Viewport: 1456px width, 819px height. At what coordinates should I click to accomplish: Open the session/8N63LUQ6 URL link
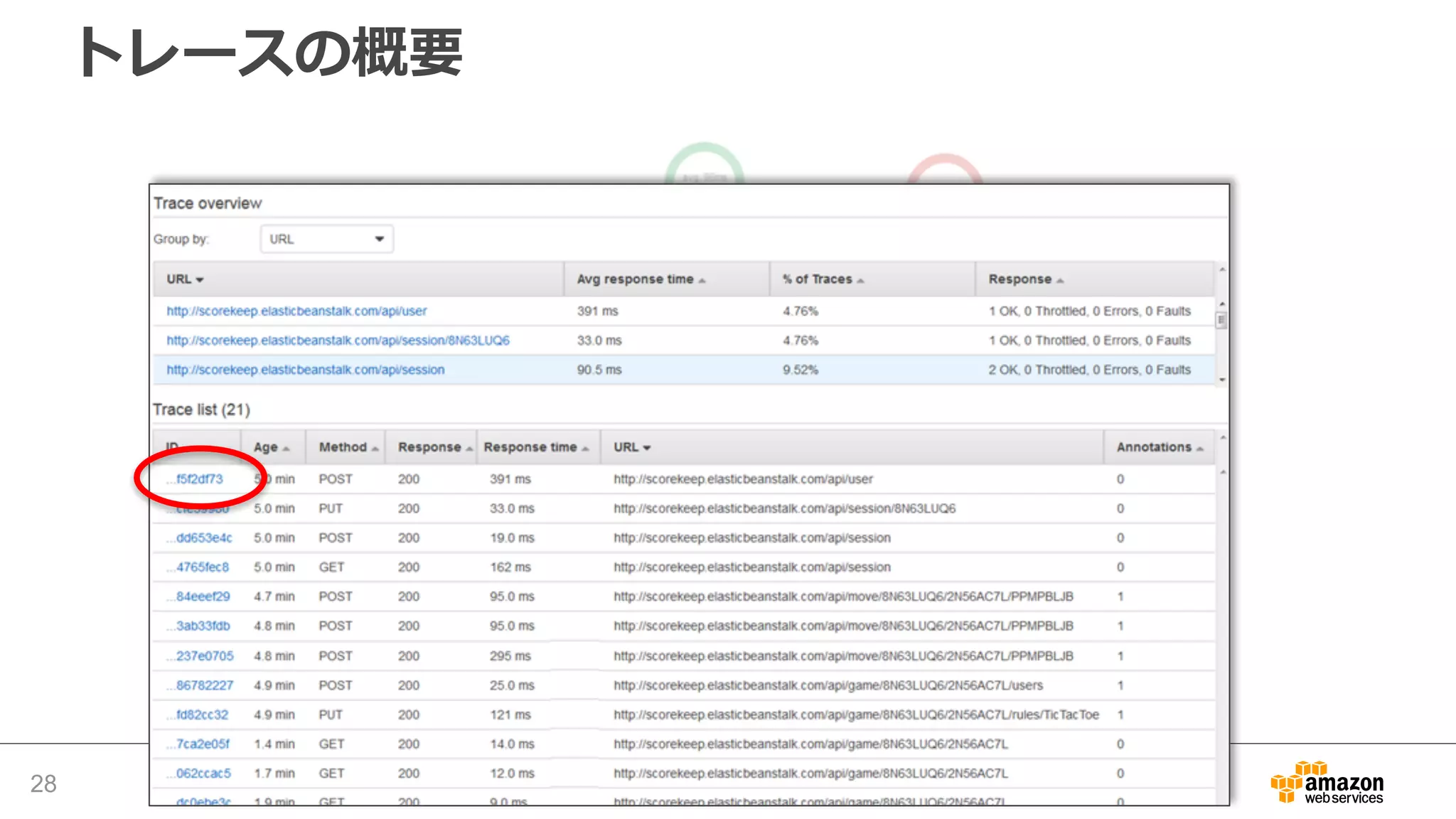coord(338,341)
